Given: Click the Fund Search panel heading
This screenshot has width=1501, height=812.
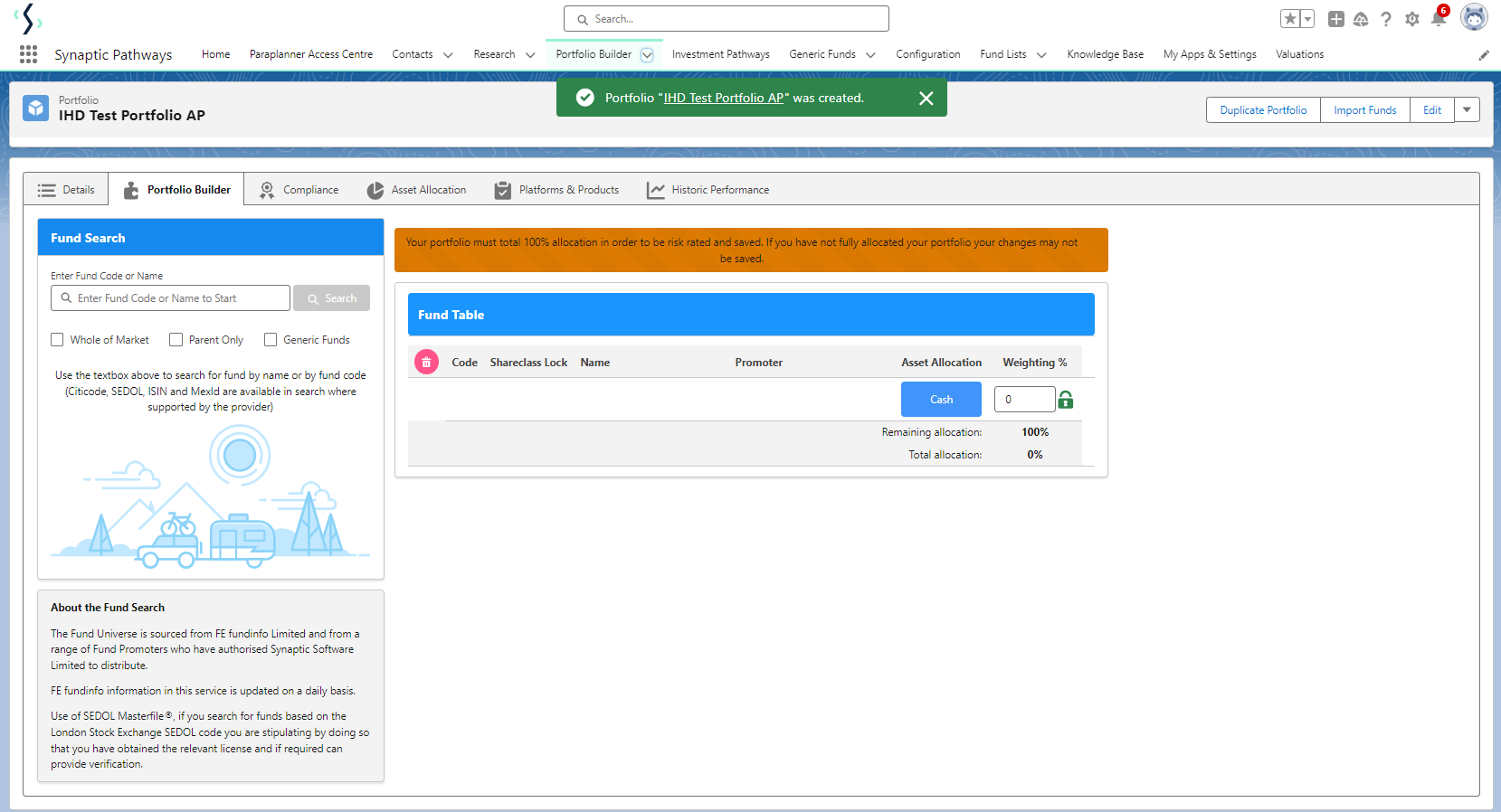Looking at the screenshot, I should point(88,238).
